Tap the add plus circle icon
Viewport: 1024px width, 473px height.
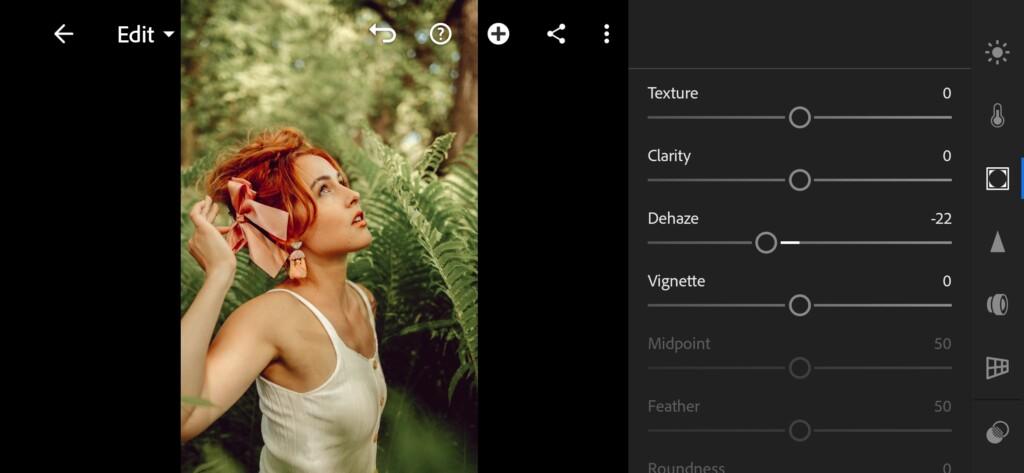tap(498, 34)
